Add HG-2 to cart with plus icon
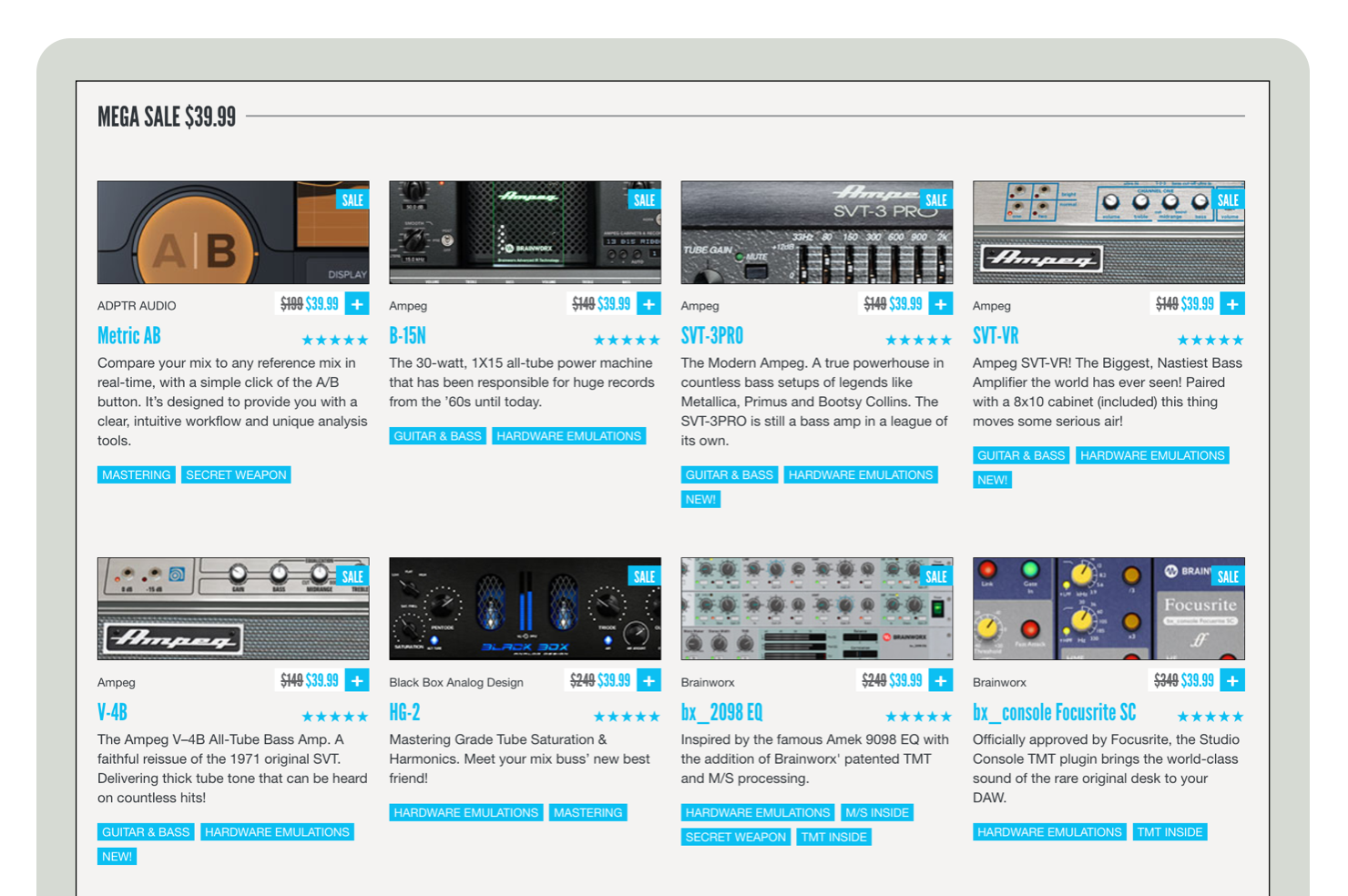This screenshot has height=896, width=1348. (x=649, y=680)
